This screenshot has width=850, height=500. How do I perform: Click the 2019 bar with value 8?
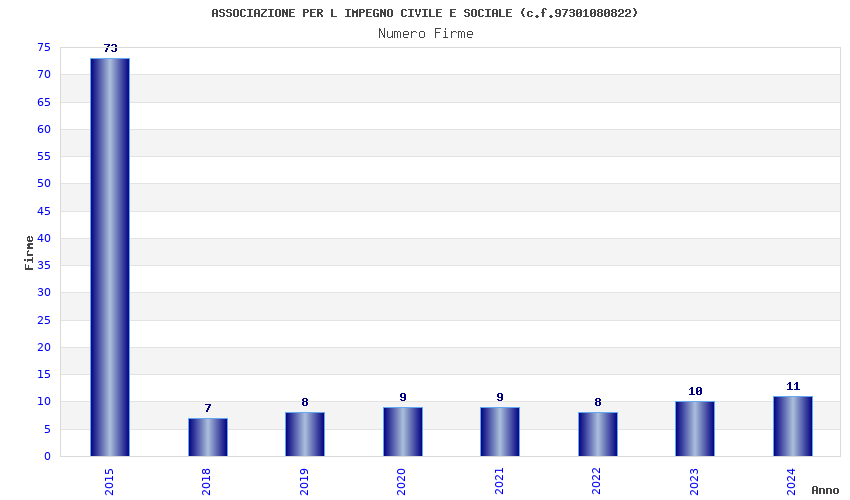tap(305, 434)
